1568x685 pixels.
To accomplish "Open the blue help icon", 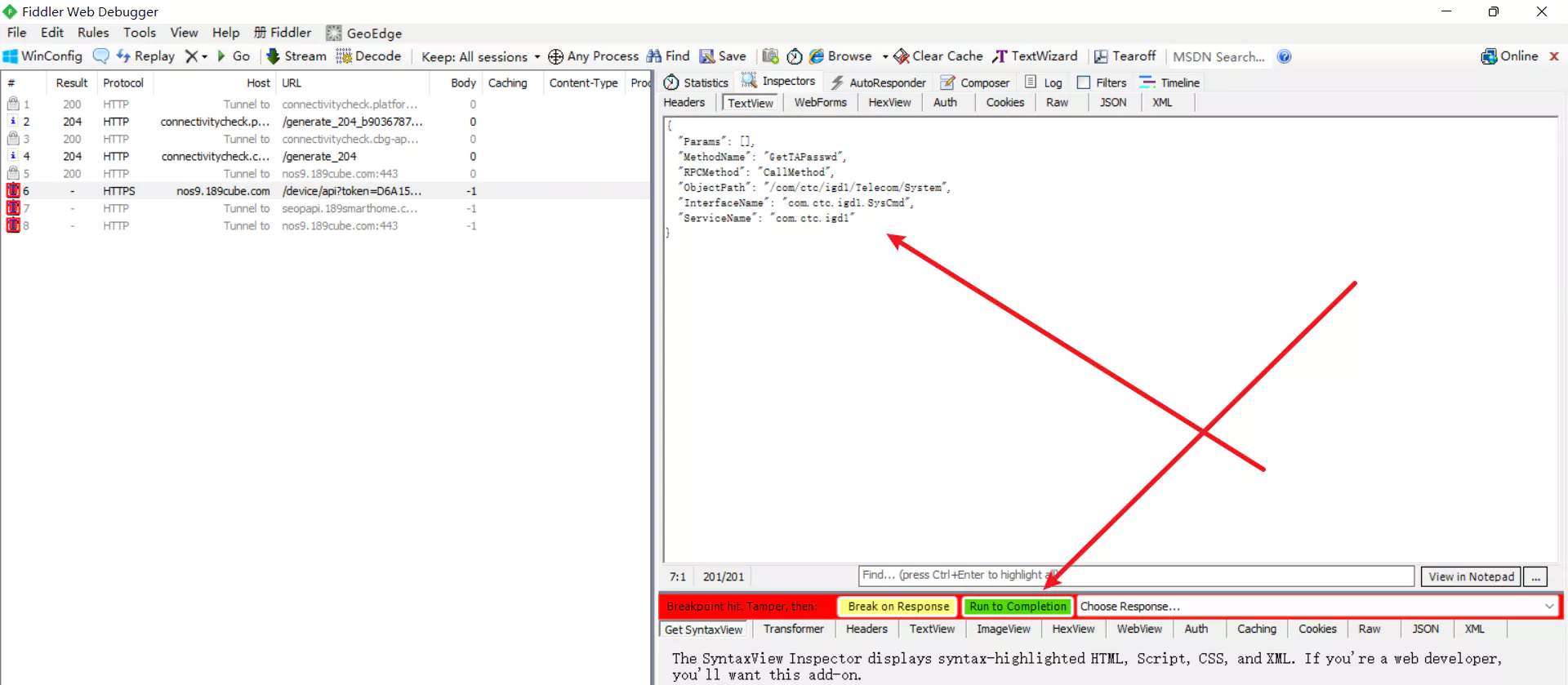I will [x=1285, y=56].
